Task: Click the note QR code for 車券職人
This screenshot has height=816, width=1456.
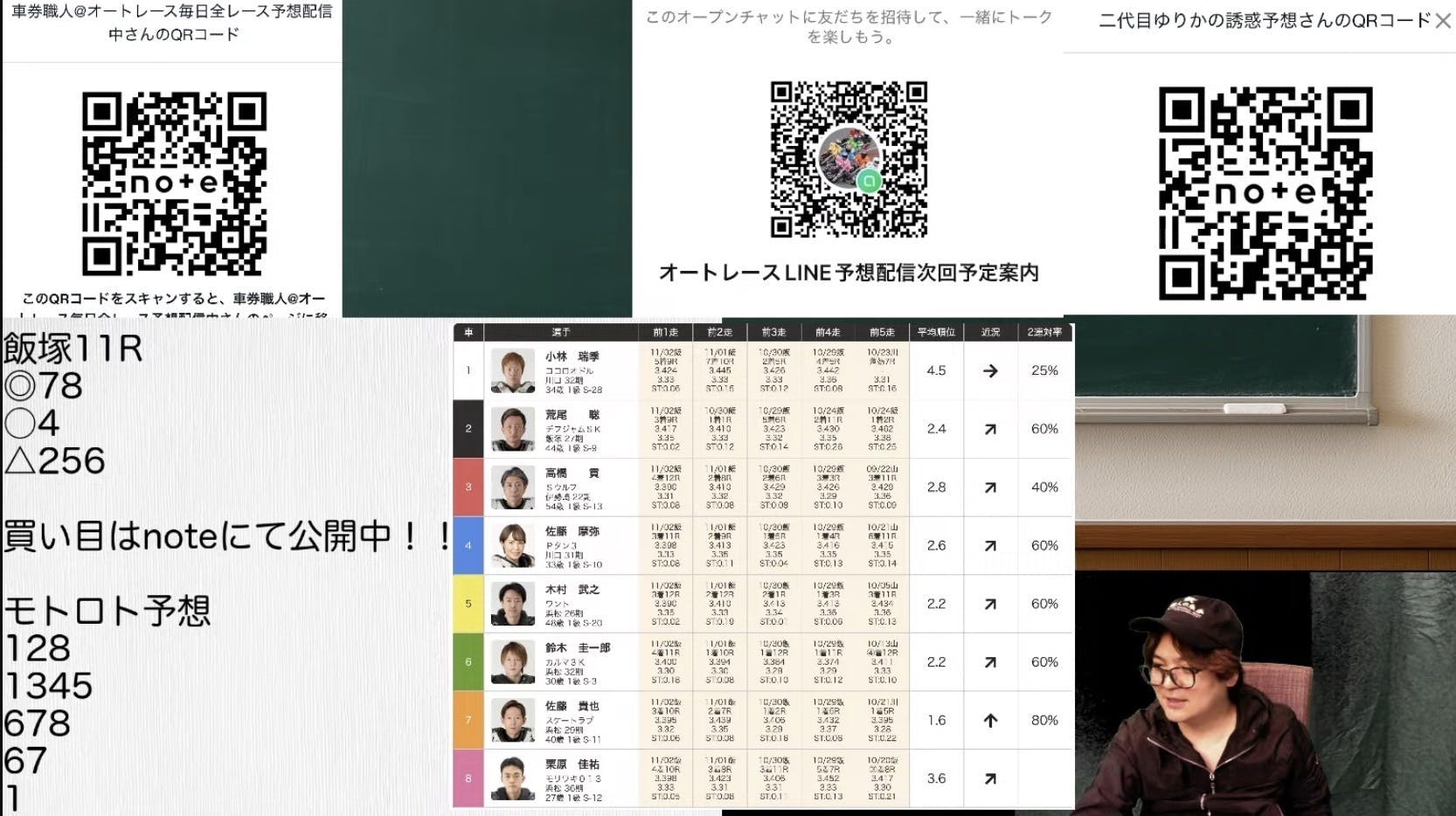Action: pos(174,183)
